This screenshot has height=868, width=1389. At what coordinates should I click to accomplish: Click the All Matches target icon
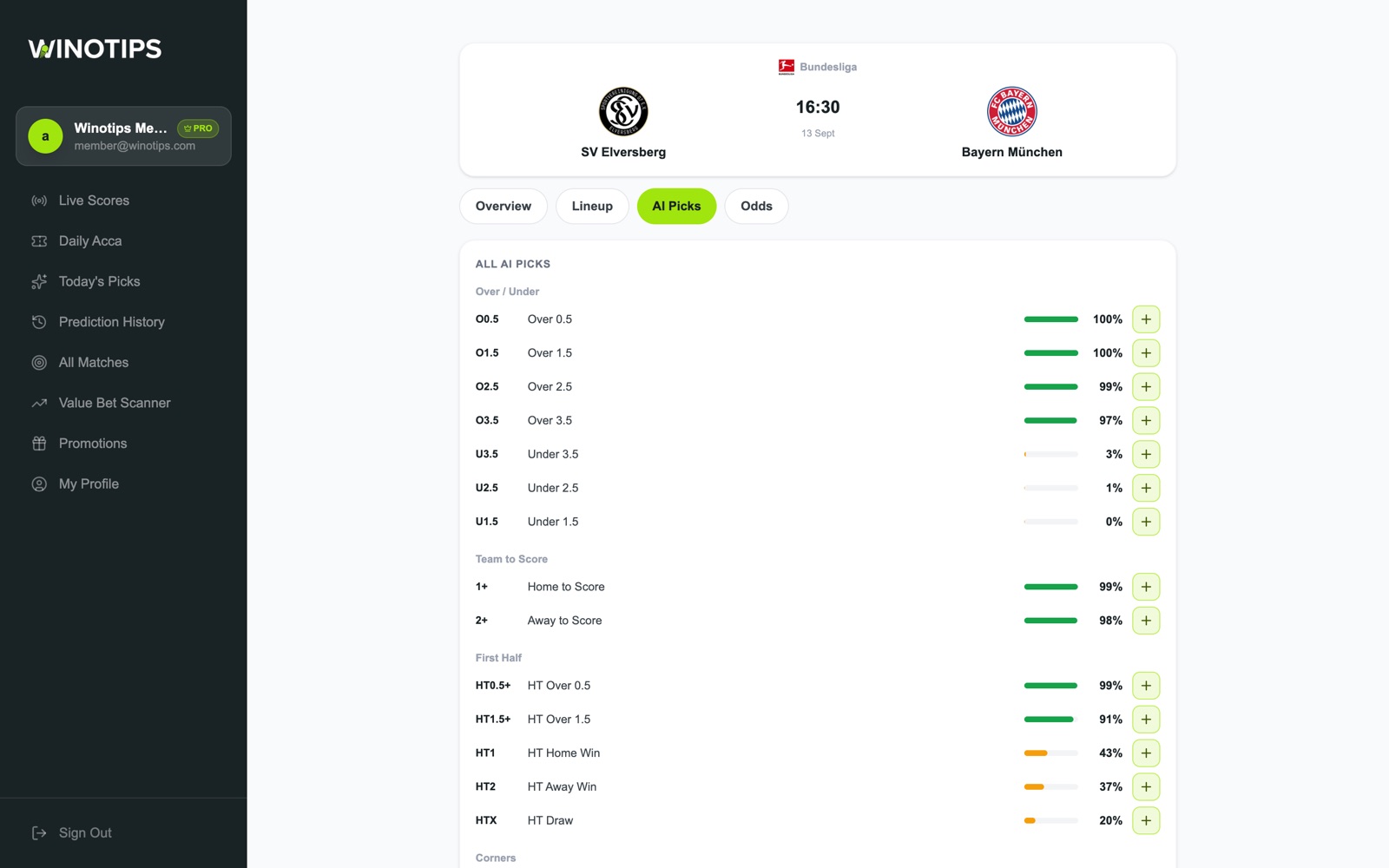click(39, 363)
